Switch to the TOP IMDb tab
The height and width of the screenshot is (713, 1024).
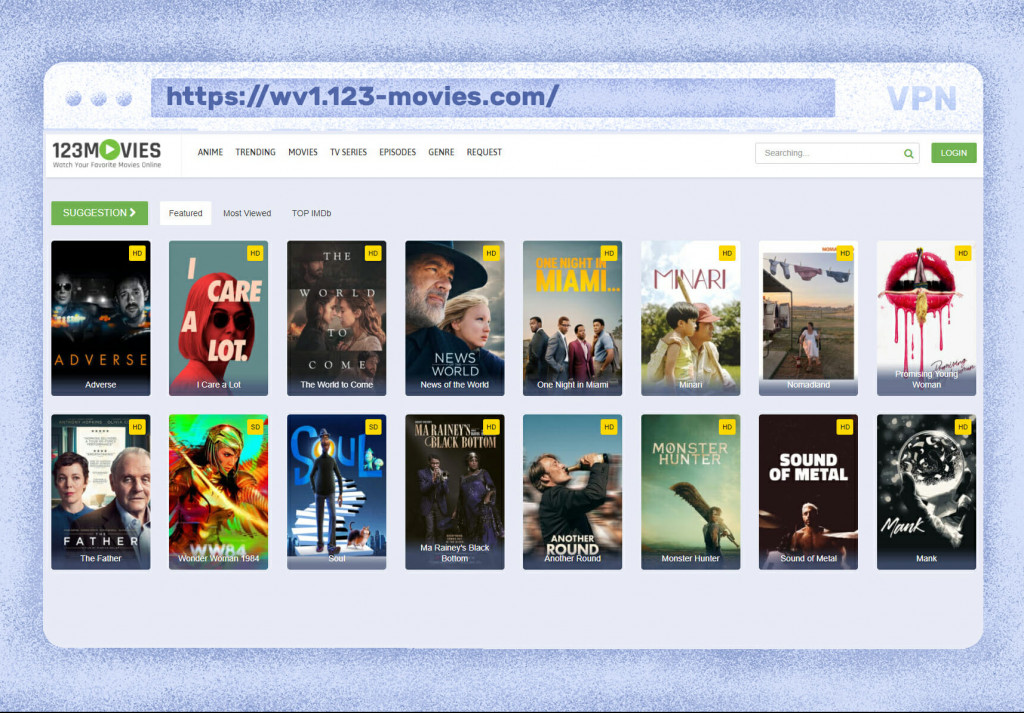312,213
